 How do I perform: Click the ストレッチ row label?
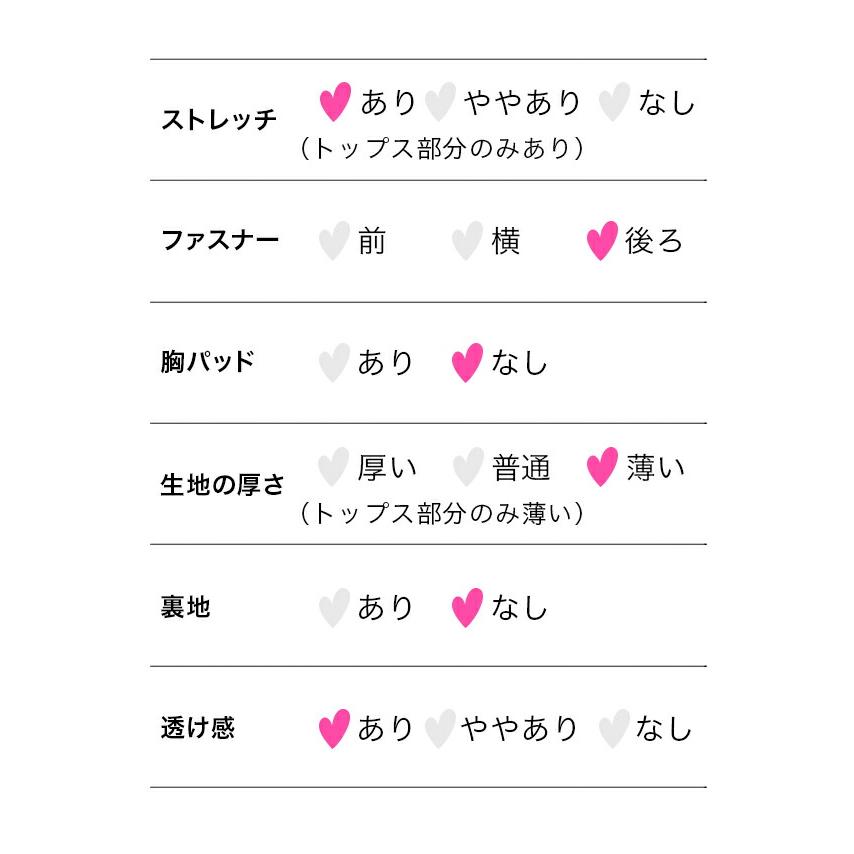point(219,121)
